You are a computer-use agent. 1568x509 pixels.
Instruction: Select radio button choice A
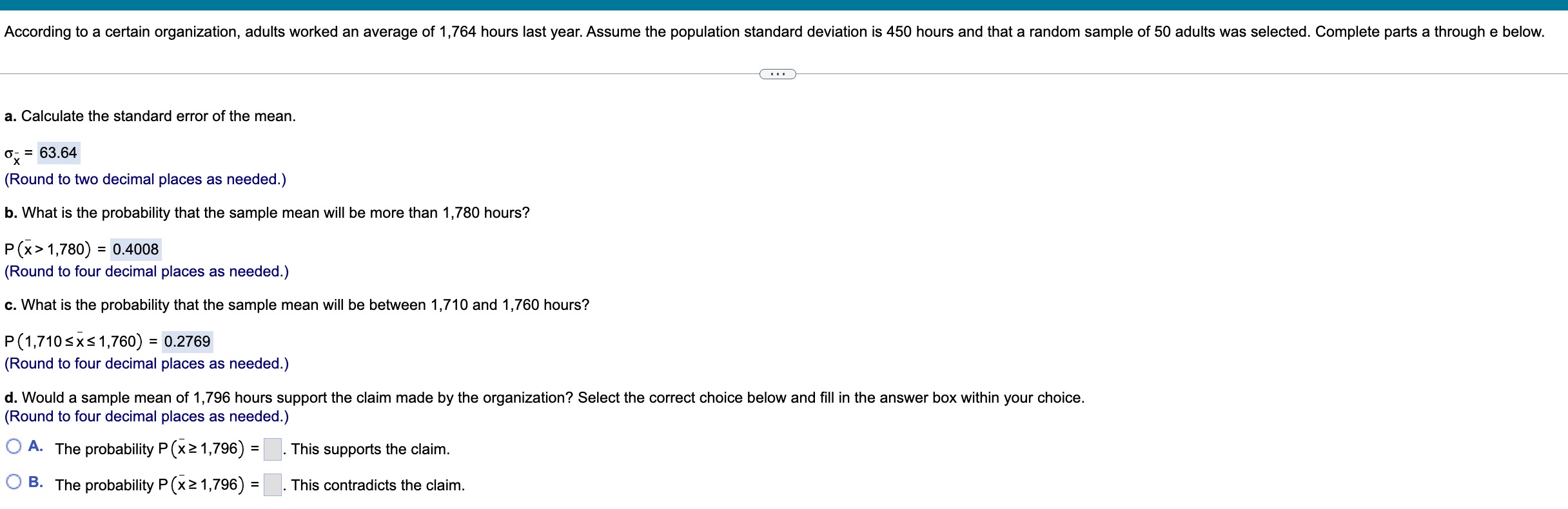[x=13, y=445]
